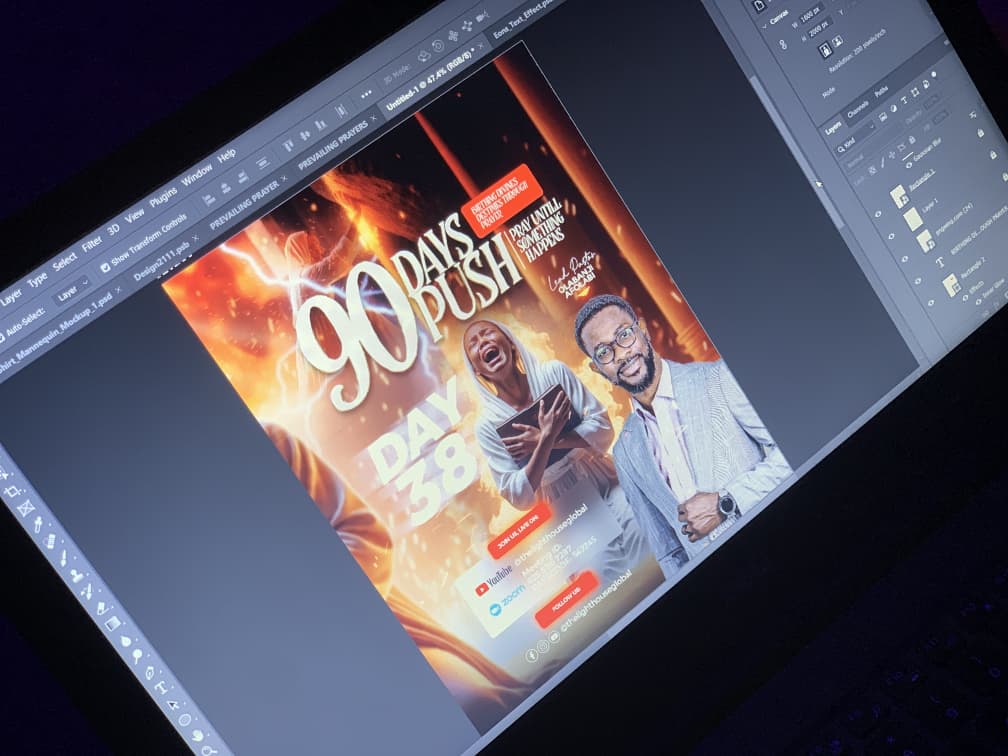The height and width of the screenshot is (756, 1008).
Task: Toggle Gaussian Blur smart filter visibility
Action: 908,165
